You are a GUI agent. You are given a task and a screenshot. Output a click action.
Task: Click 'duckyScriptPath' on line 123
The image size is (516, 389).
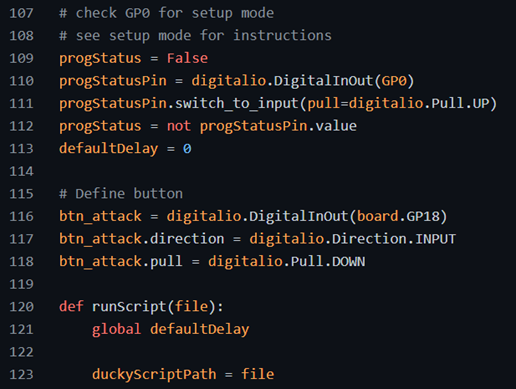tap(154, 375)
